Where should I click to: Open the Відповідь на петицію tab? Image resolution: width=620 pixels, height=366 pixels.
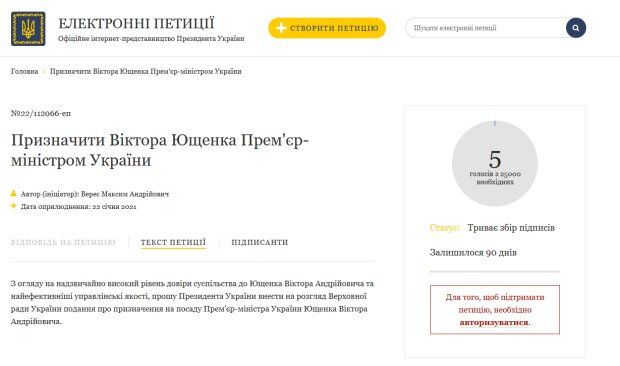click(x=63, y=242)
